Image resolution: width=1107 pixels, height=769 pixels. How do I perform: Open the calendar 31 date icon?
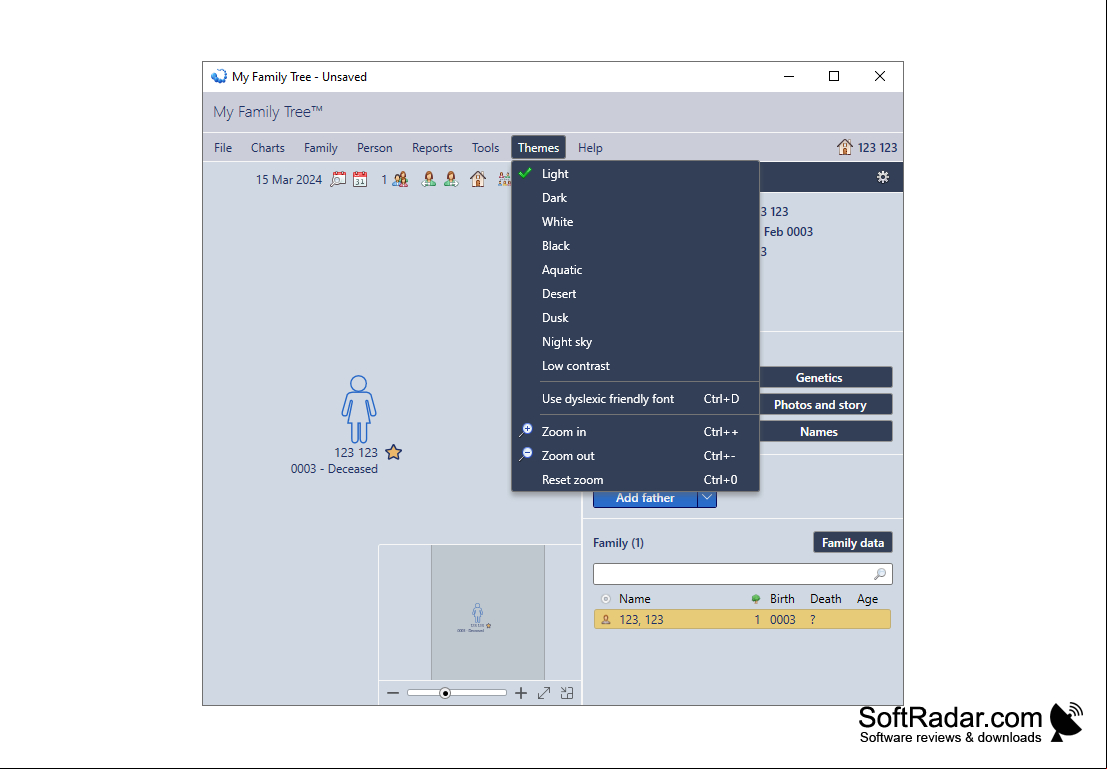tap(360, 179)
